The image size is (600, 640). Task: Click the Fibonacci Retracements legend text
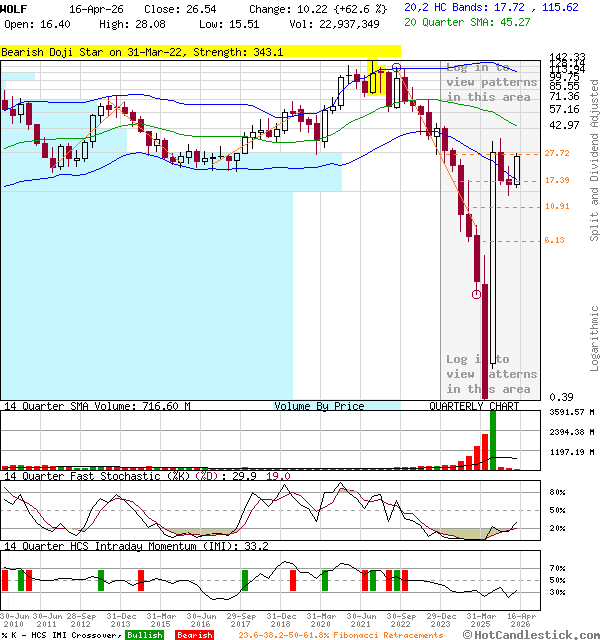point(346,635)
